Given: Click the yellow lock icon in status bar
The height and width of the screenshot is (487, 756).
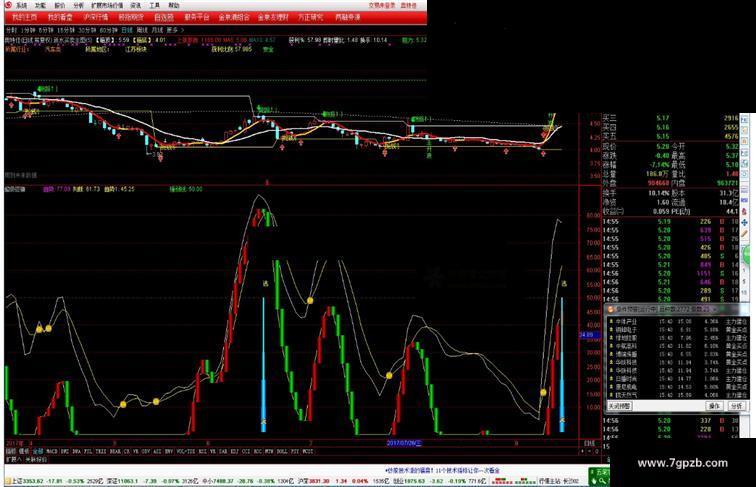Looking at the screenshot, I should (8, 481).
